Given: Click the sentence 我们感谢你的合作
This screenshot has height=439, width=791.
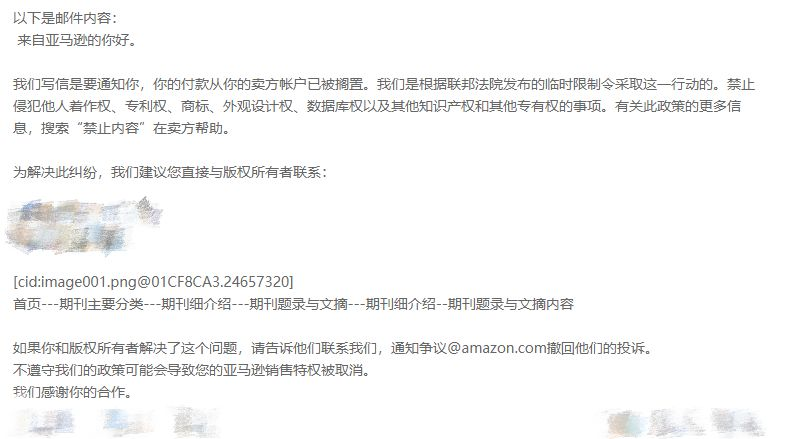Looking at the screenshot, I should [73, 392].
